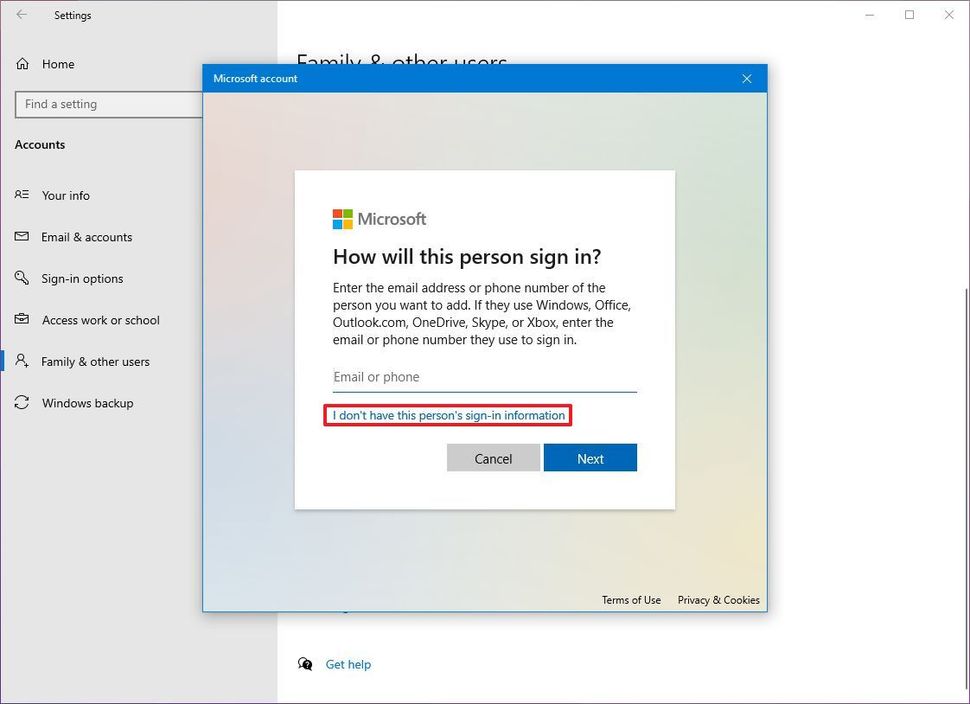Click the Email or phone field
The width and height of the screenshot is (970, 704).
484,377
